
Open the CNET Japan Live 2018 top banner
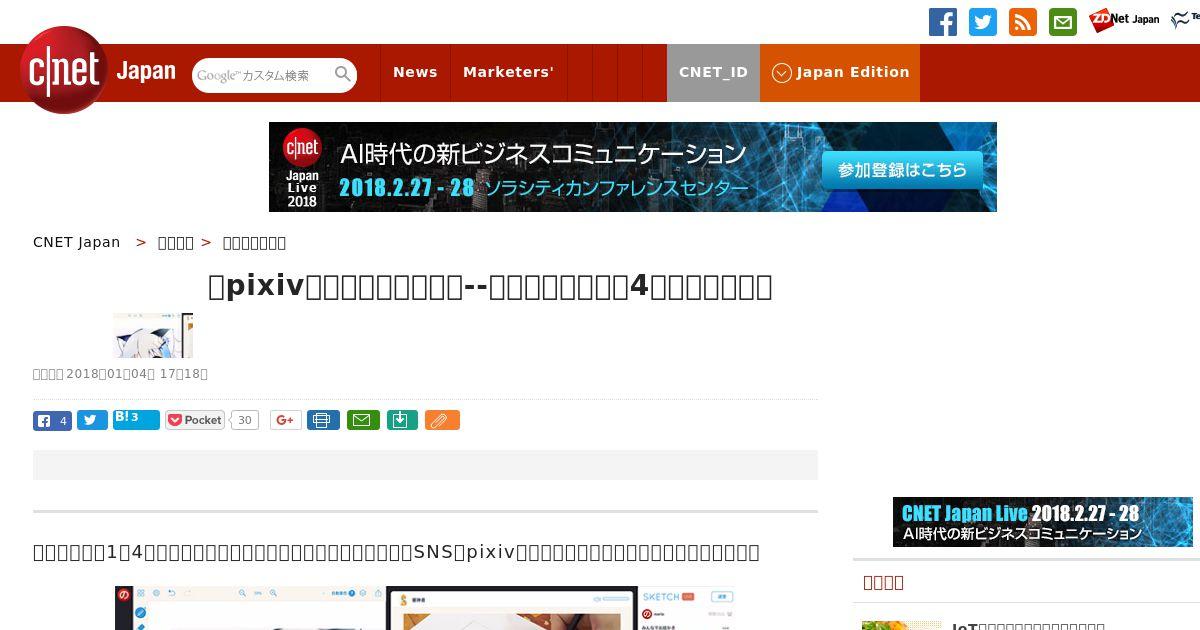(x=633, y=167)
